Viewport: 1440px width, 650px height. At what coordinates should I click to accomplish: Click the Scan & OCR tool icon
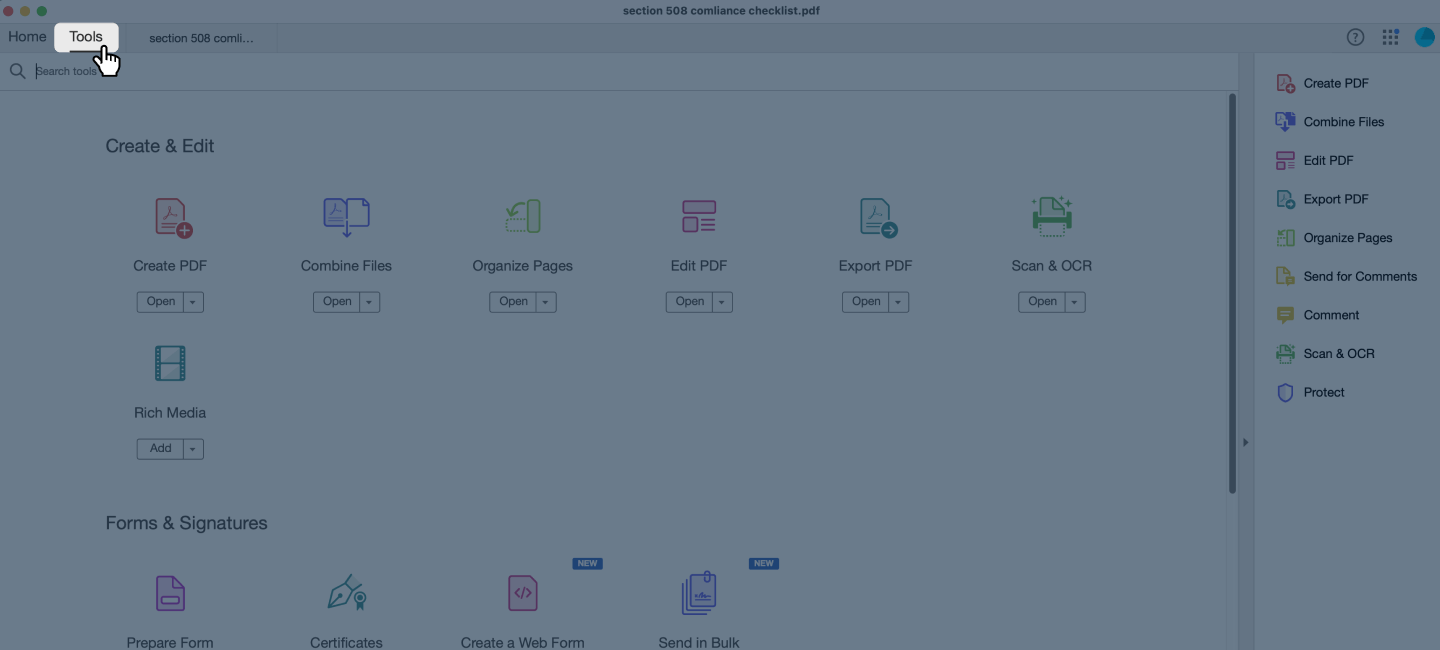coord(1051,216)
